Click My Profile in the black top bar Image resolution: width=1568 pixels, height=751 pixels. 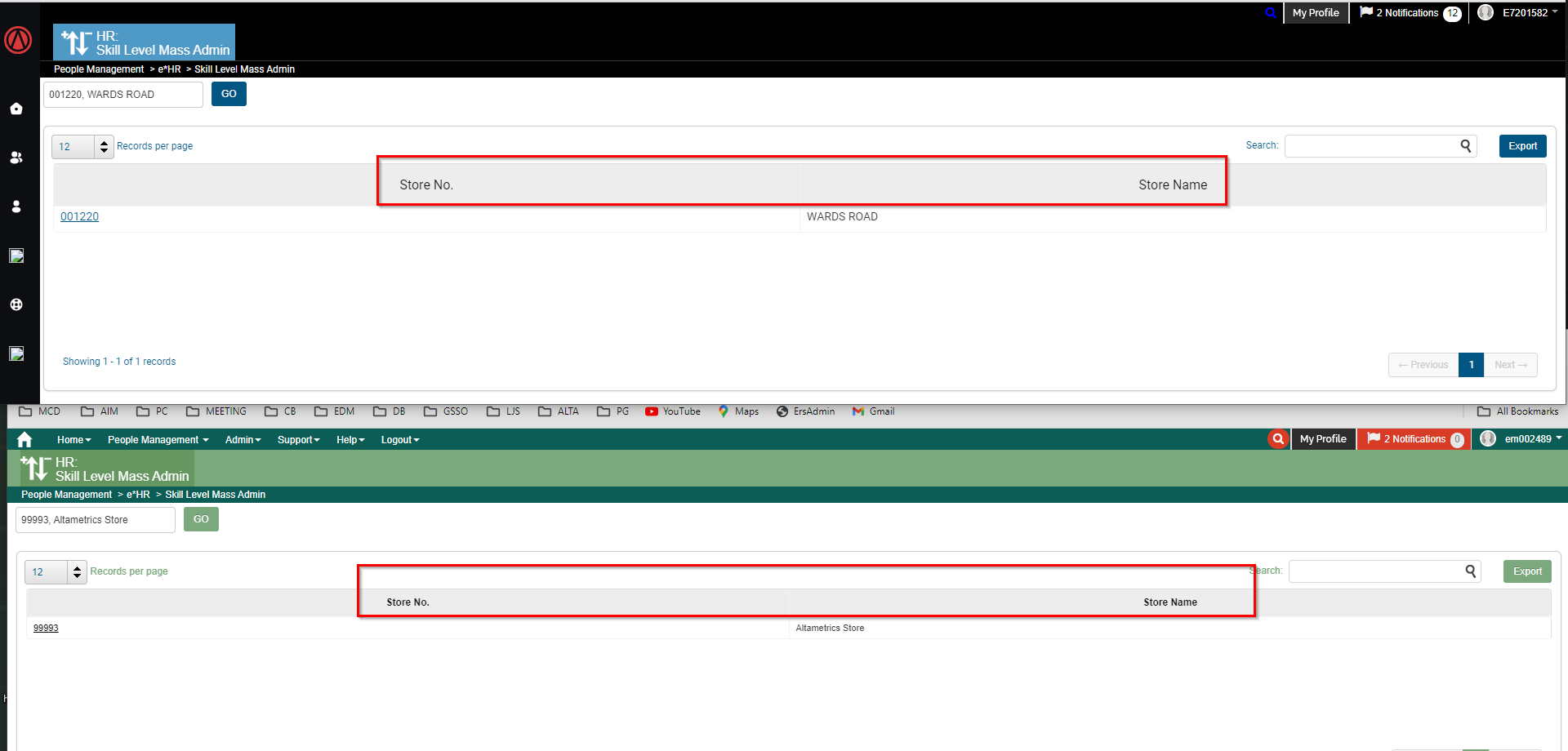point(1316,13)
